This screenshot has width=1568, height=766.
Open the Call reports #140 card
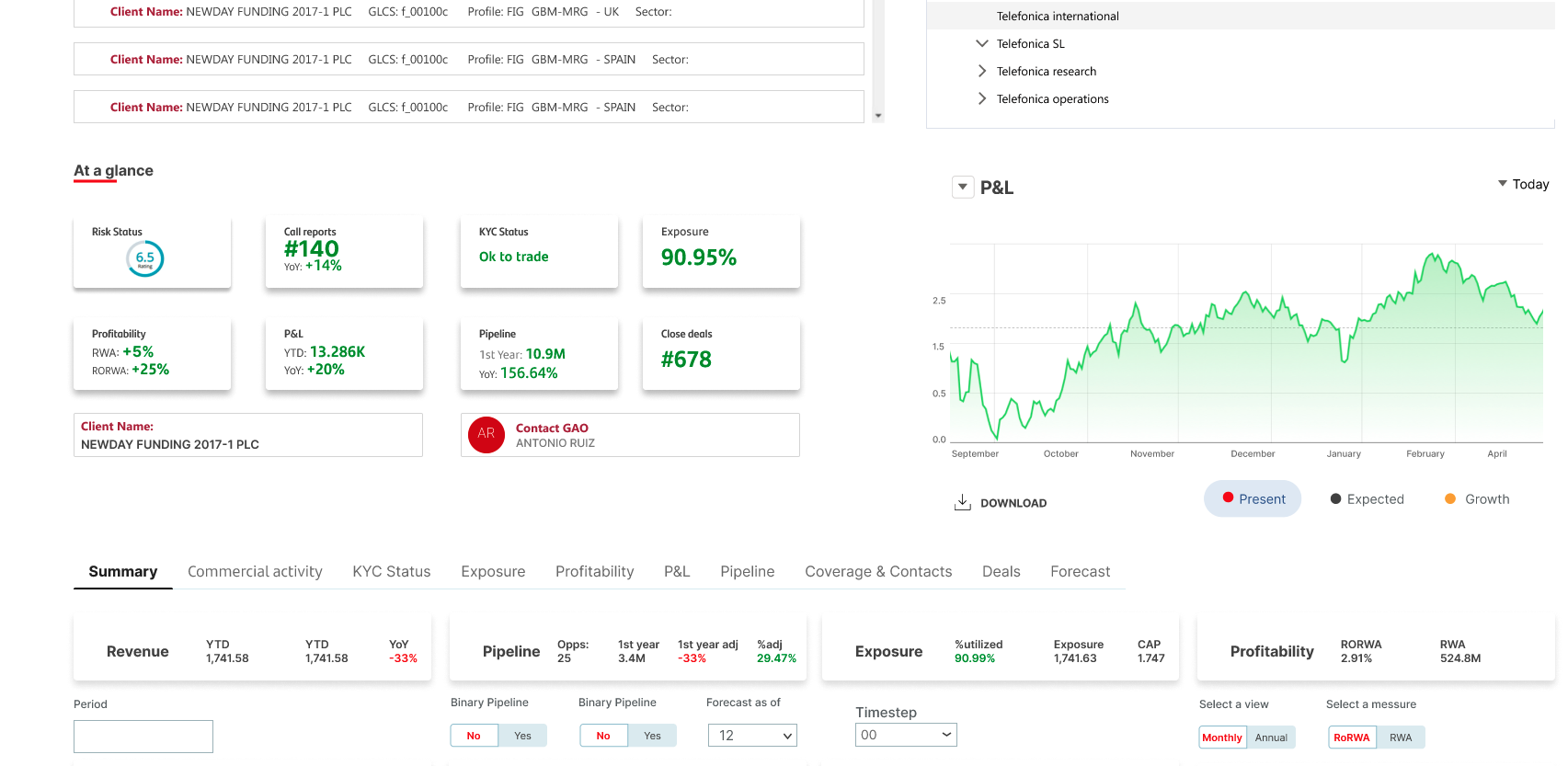[x=344, y=252]
